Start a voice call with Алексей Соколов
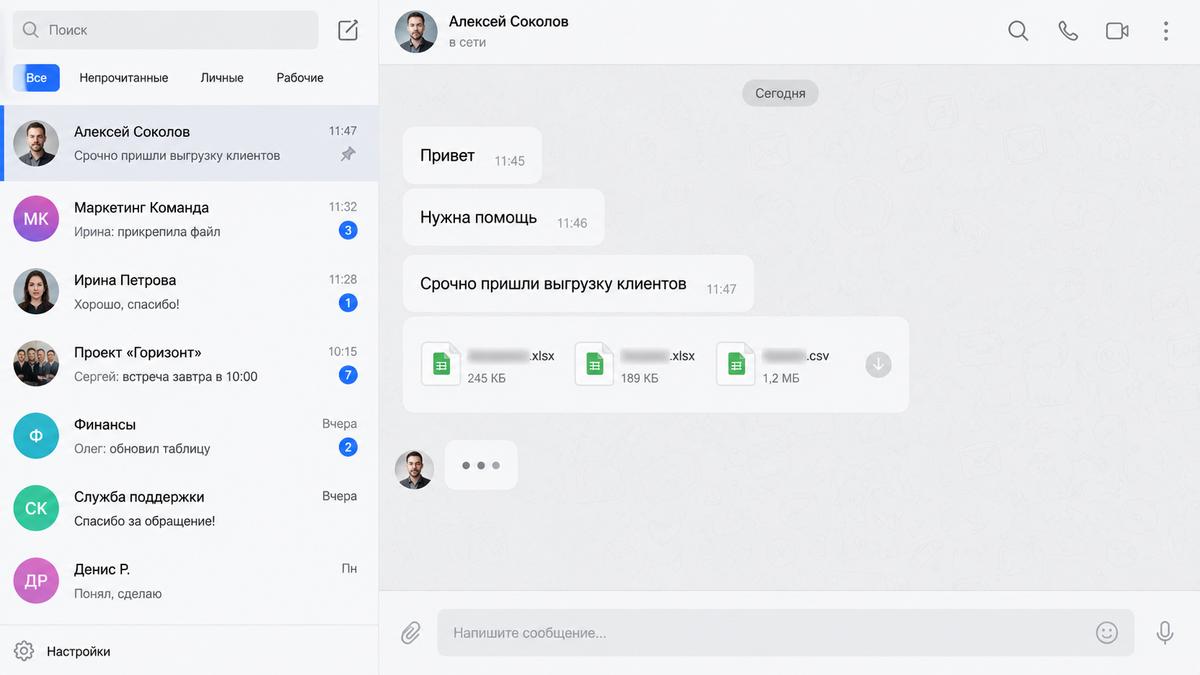Image resolution: width=1200 pixels, height=675 pixels. [x=1068, y=31]
